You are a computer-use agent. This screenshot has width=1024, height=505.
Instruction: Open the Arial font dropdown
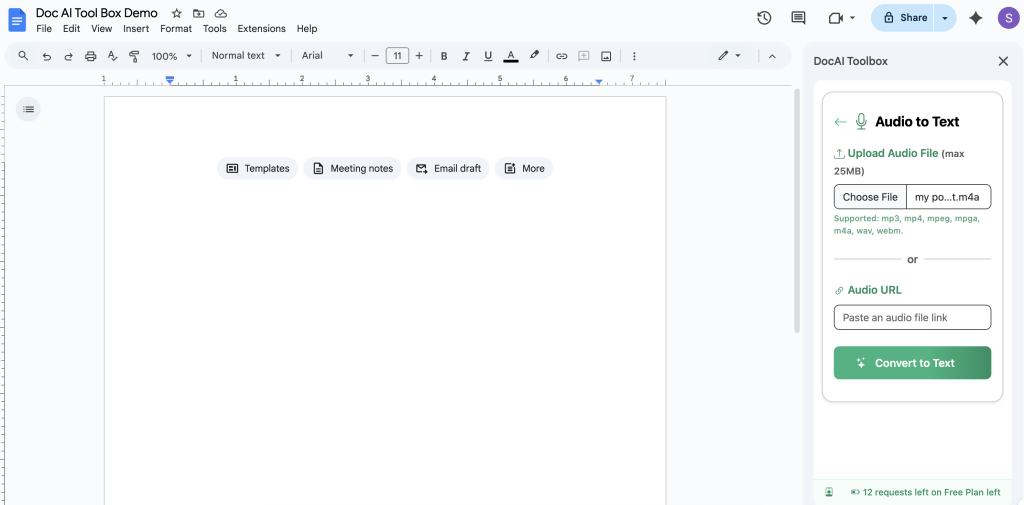click(327, 56)
